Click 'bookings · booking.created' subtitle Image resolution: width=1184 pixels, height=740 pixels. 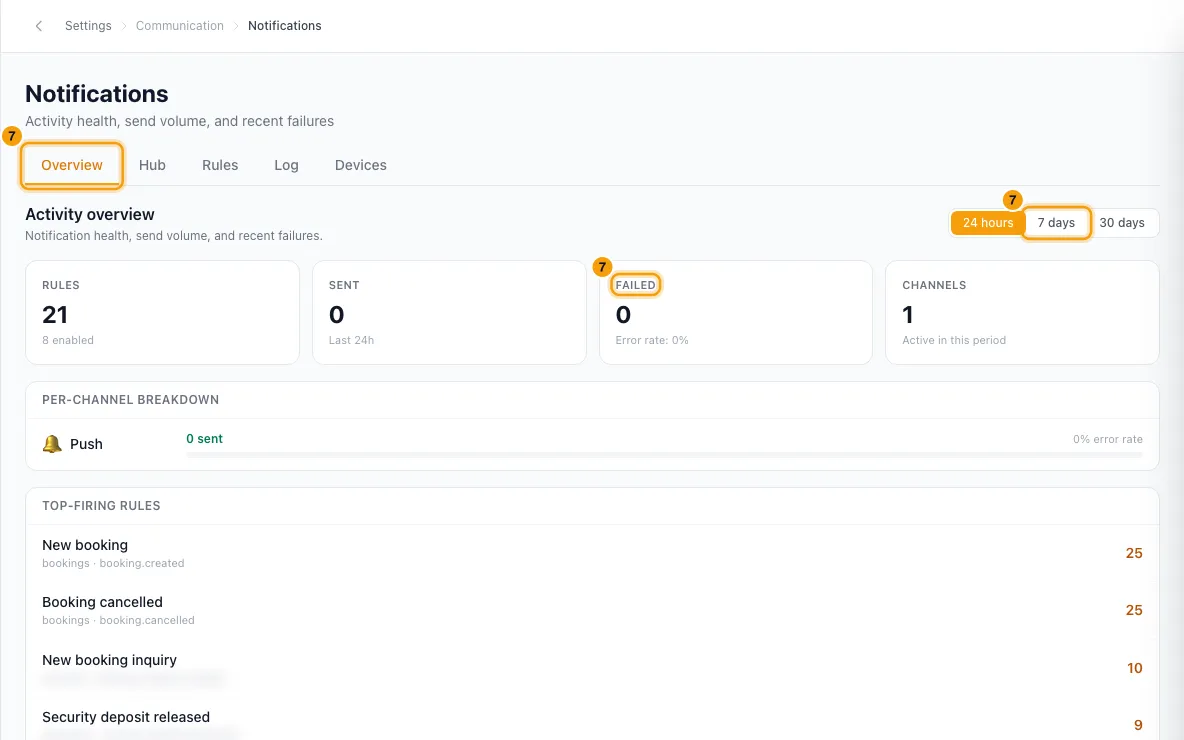pyautogui.click(x=113, y=563)
